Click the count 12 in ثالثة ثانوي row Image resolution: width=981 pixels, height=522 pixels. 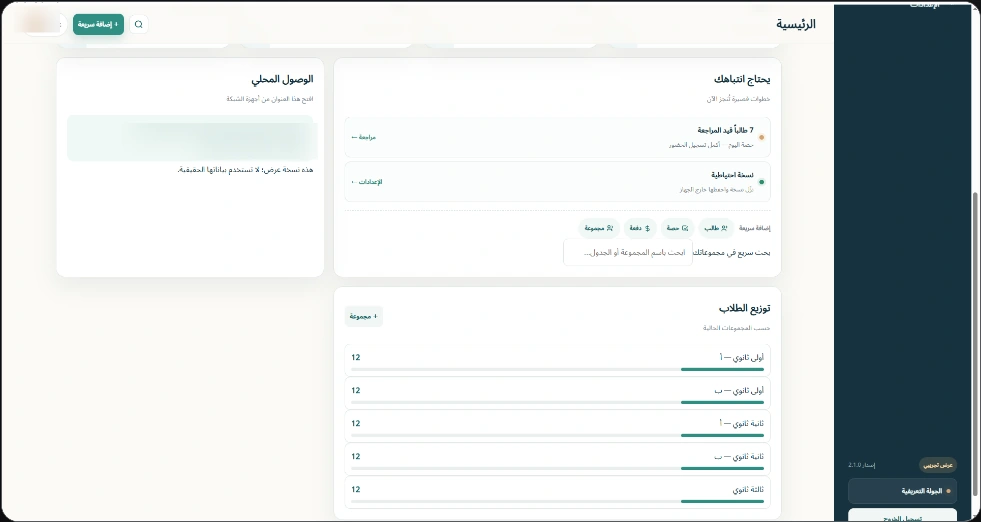pyautogui.click(x=356, y=489)
